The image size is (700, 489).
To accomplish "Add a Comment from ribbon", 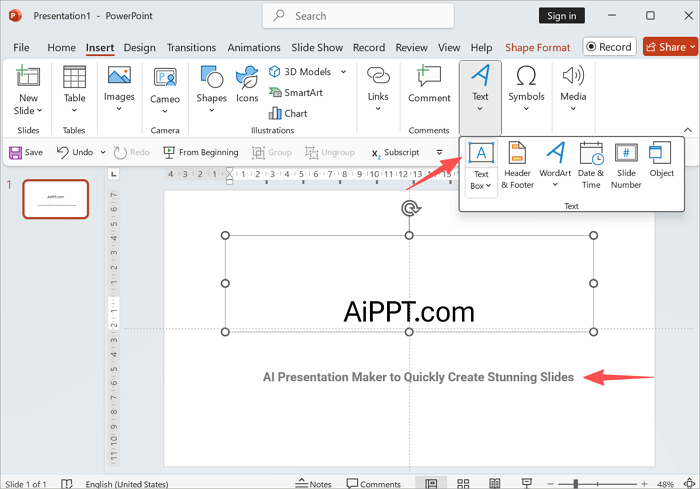I will pyautogui.click(x=429, y=84).
